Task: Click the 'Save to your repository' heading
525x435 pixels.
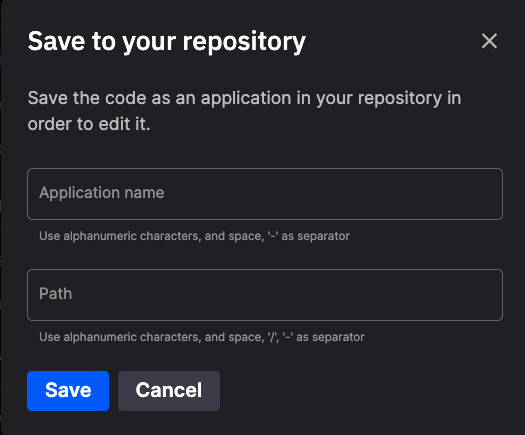Action: tap(166, 42)
